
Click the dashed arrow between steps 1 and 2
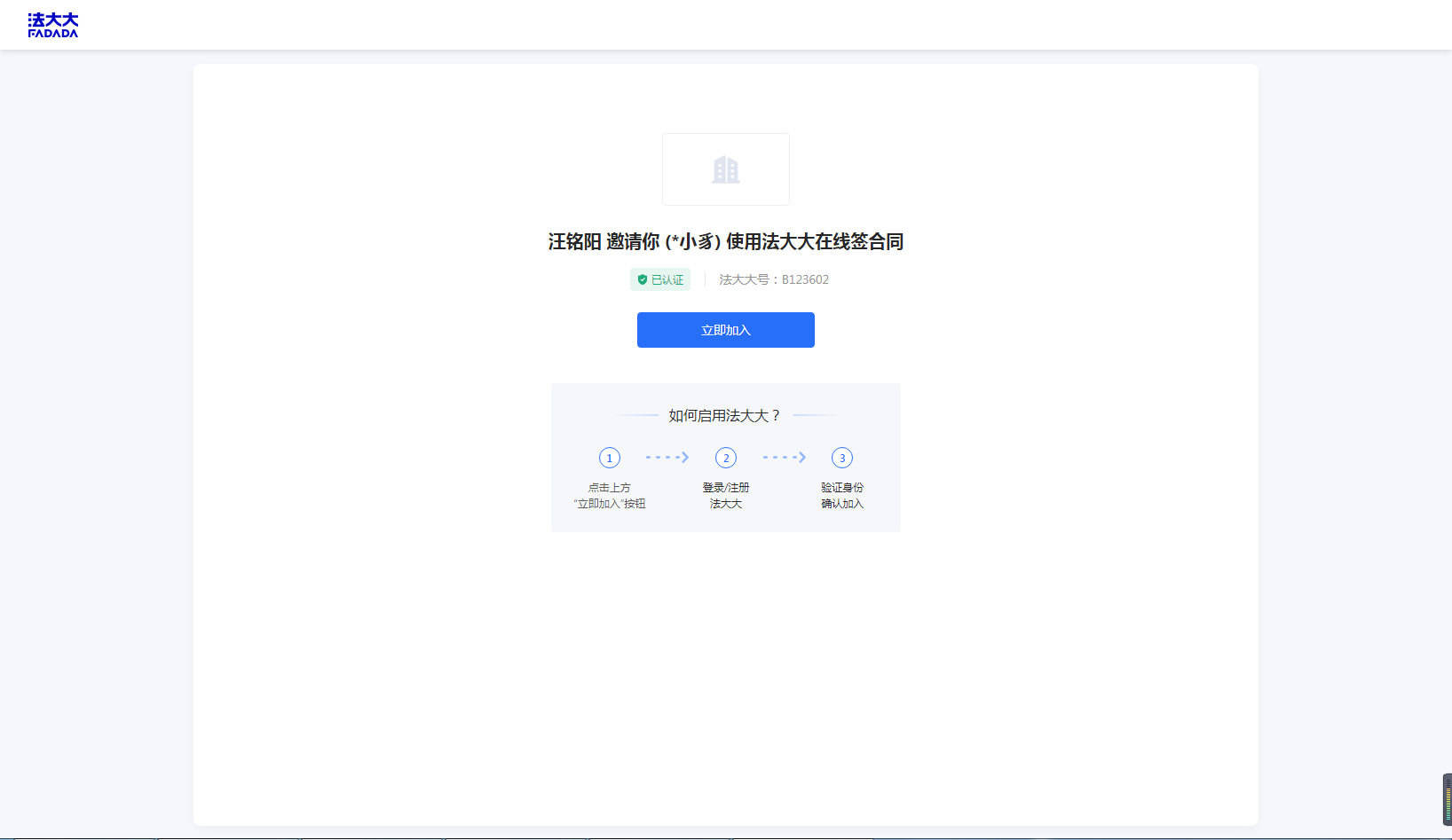click(x=667, y=458)
